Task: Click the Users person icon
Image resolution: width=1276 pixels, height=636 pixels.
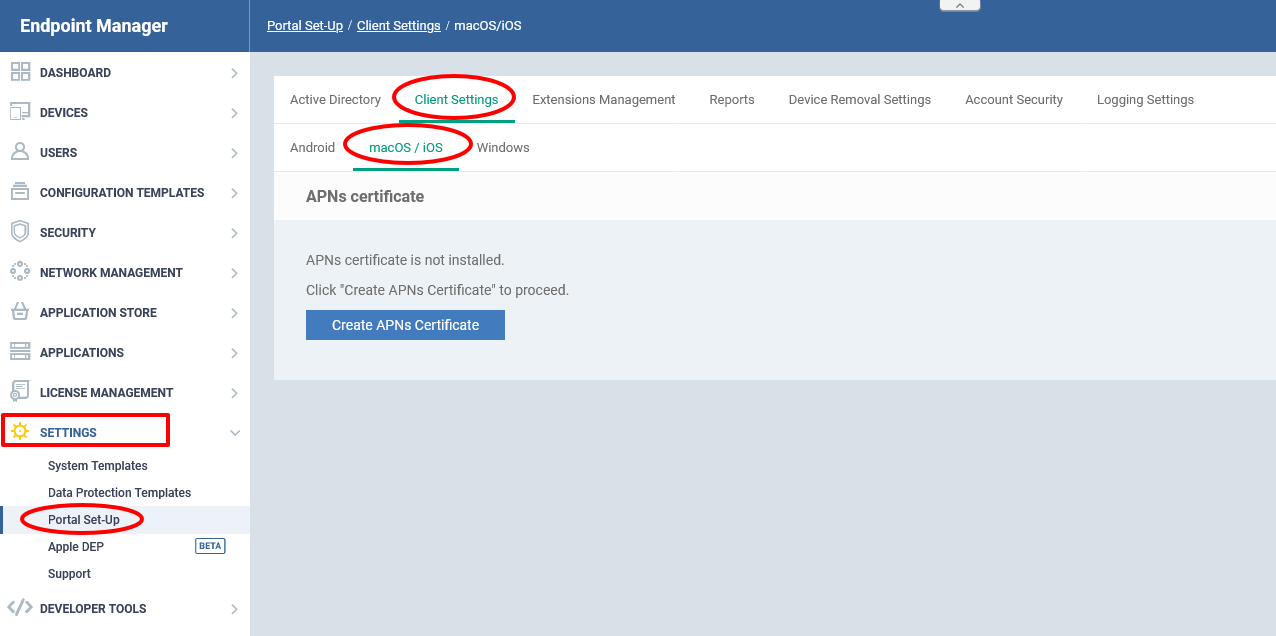Action: click(20, 152)
